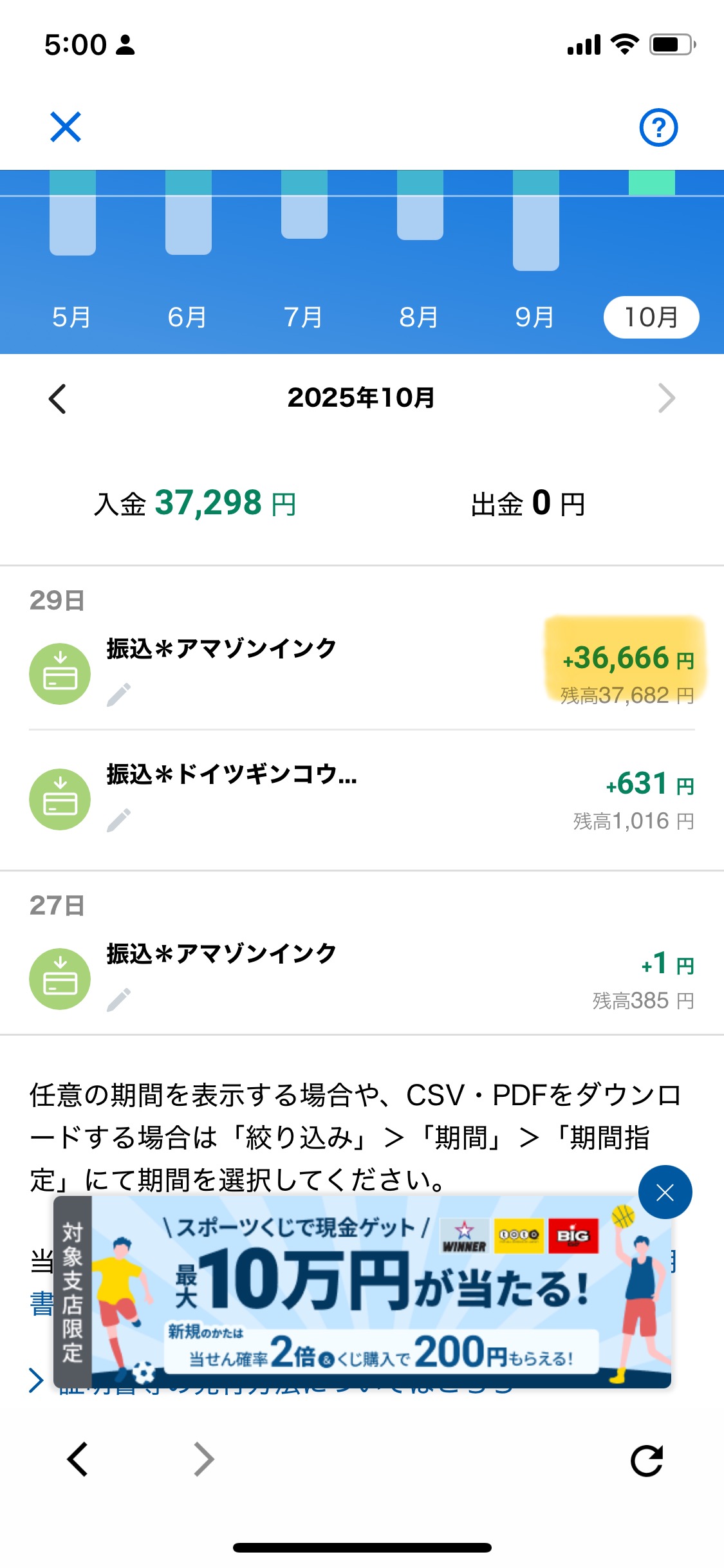Tap the deposit icon of the +631円 transaction
724x1568 pixels.
tap(60, 799)
